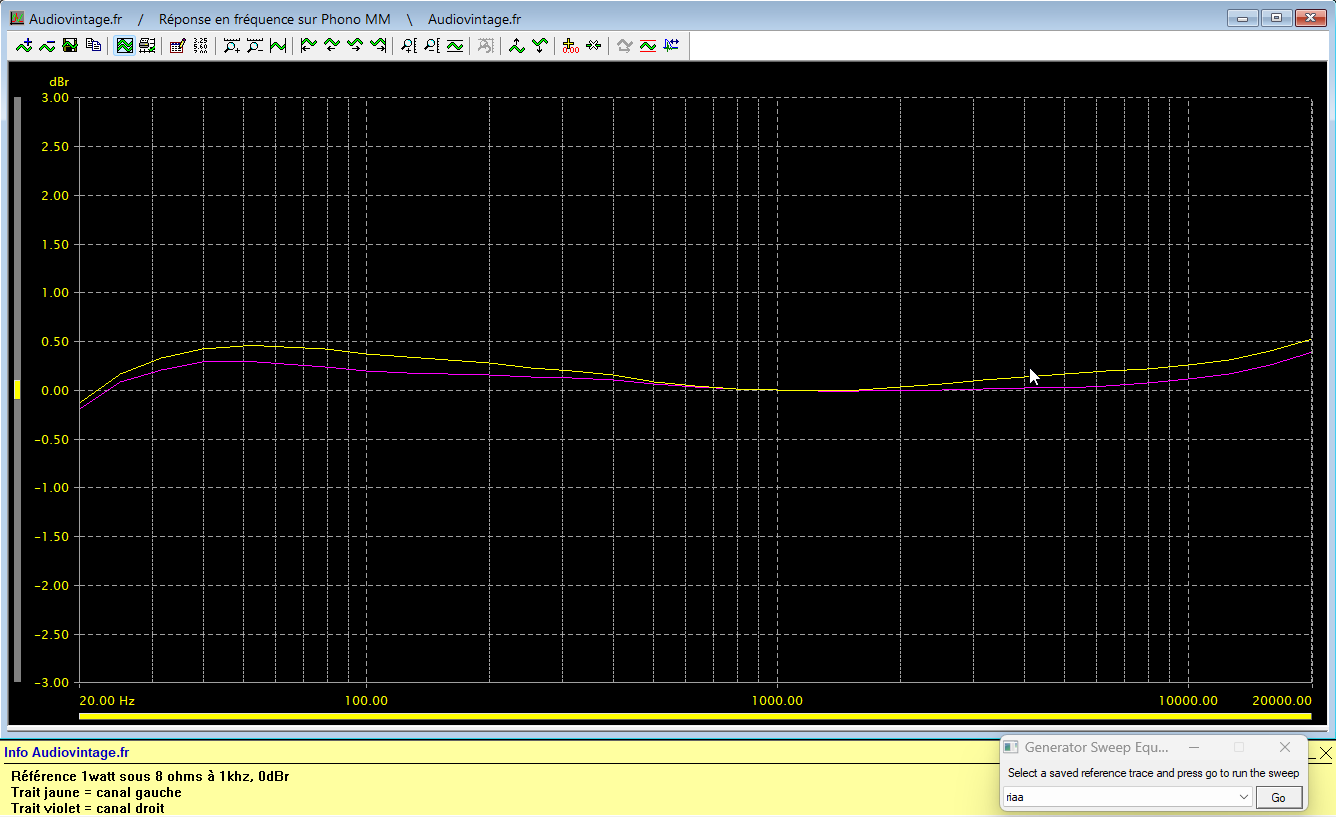The width and height of the screenshot is (1336, 817).
Task: Click the upward peak arrow icon
Action: [516, 45]
